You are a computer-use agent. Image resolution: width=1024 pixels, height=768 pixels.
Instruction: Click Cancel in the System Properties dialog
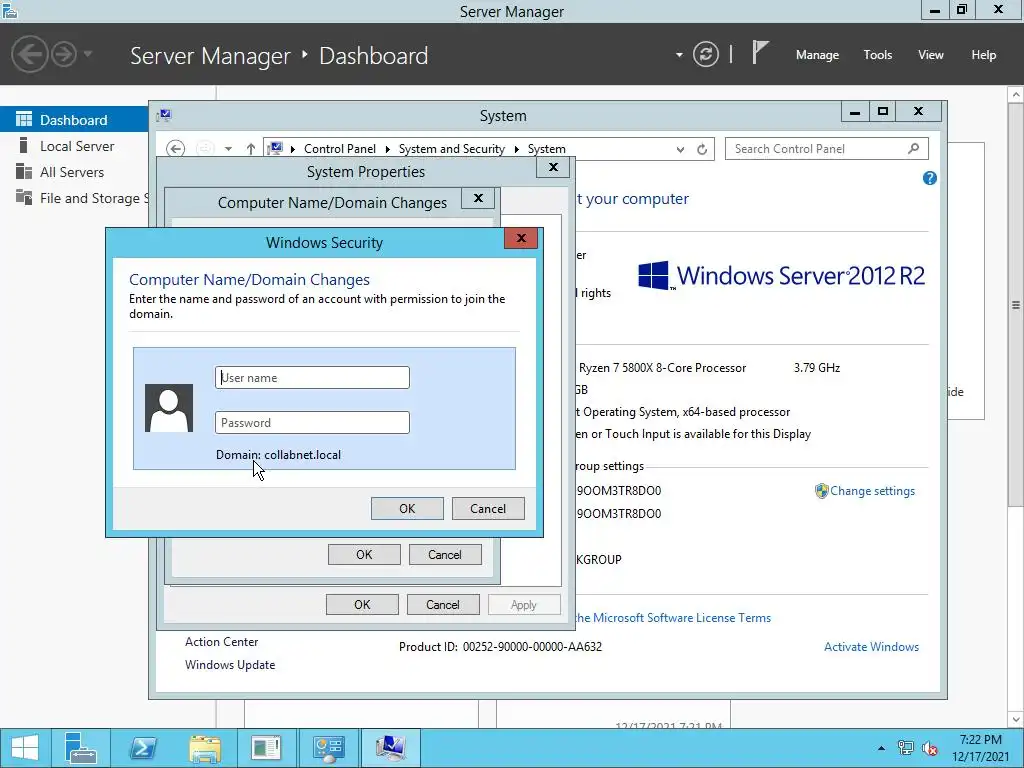tap(443, 605)
